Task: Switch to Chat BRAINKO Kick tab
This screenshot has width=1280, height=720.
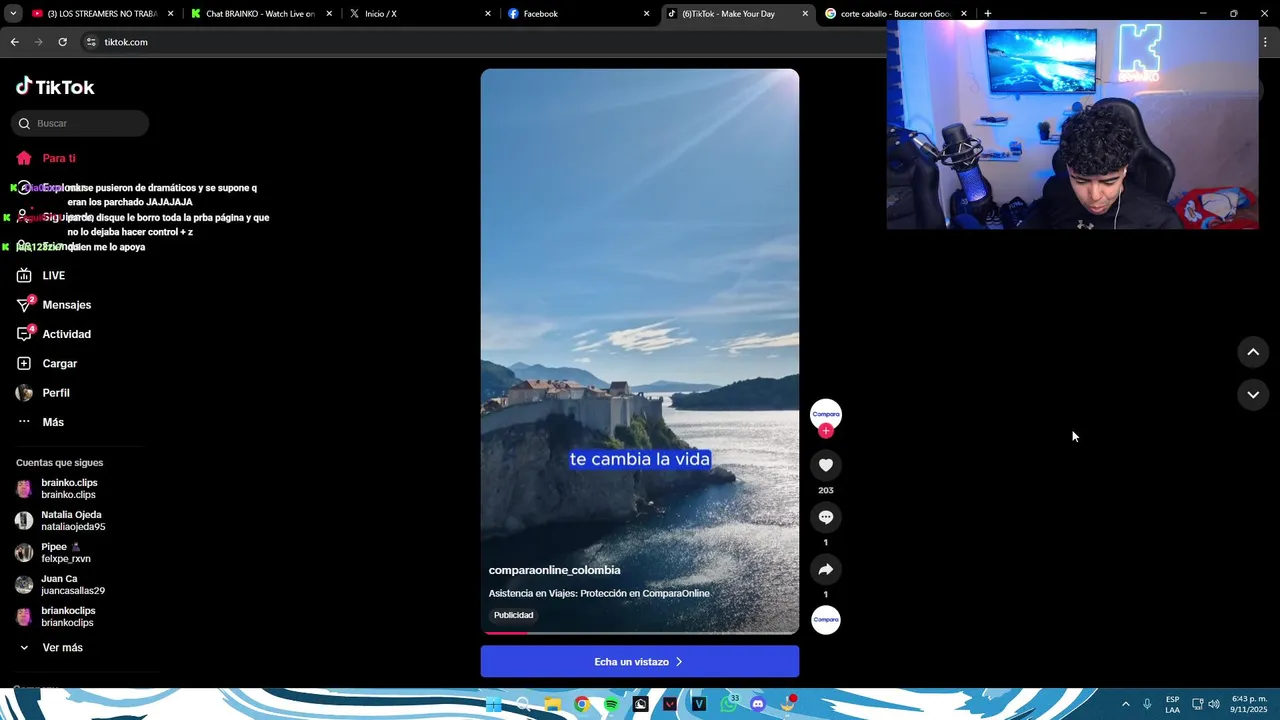Action: coord(260,14)
